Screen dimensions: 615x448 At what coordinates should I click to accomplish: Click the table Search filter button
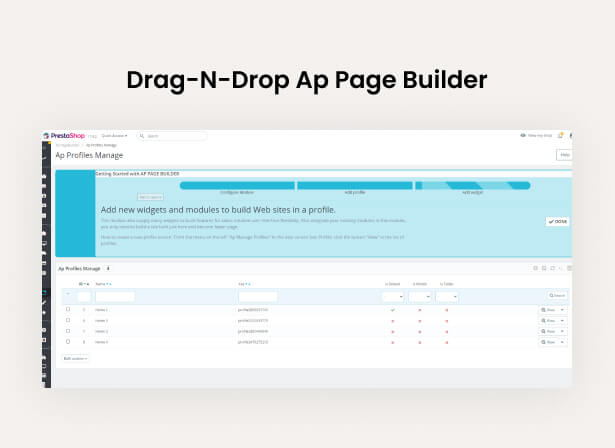(557, 295)
